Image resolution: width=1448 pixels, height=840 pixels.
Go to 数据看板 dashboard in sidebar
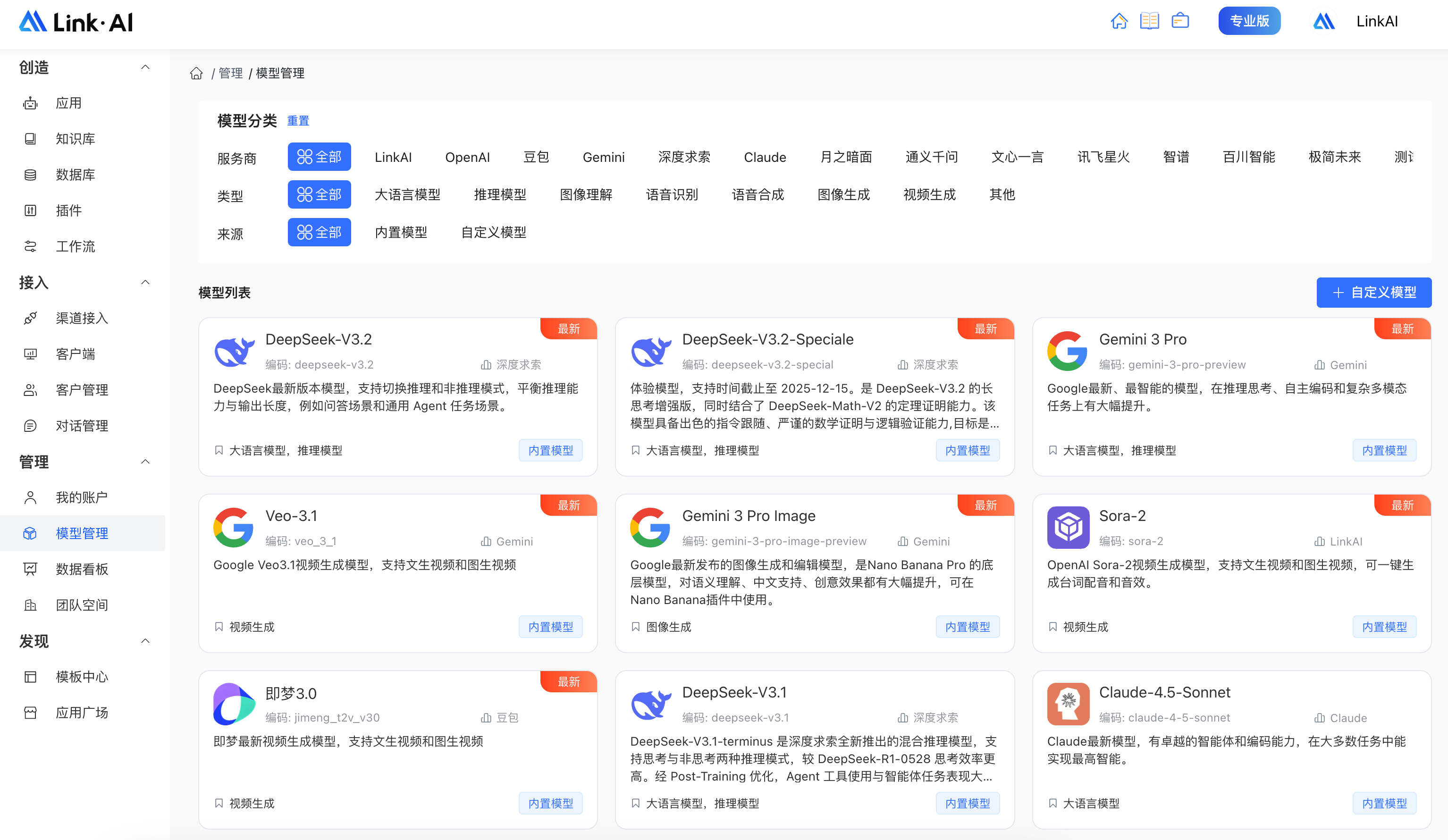(x=82, y=570)
